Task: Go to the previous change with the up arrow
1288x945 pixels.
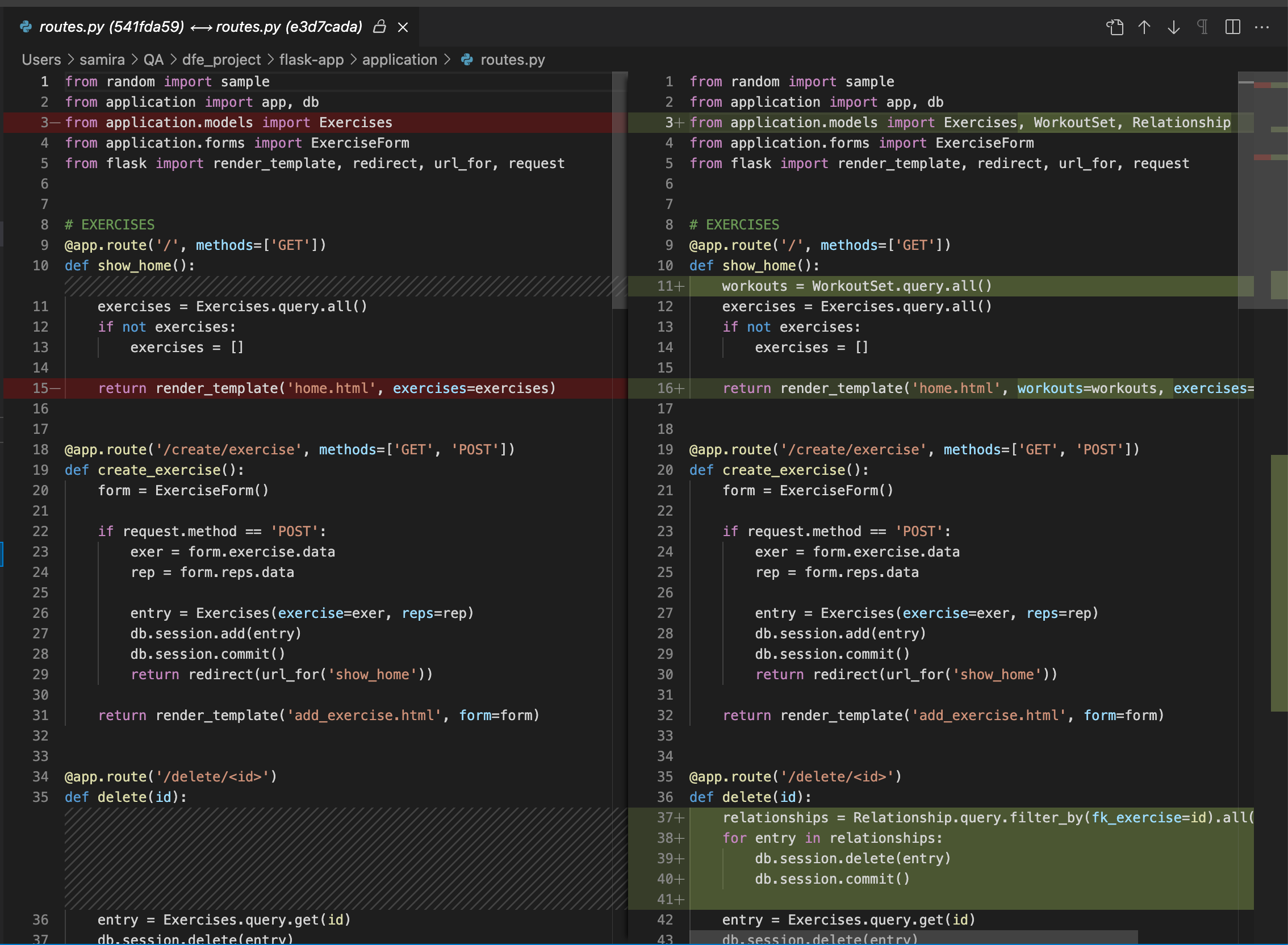Action: (x=1144, y=27)
